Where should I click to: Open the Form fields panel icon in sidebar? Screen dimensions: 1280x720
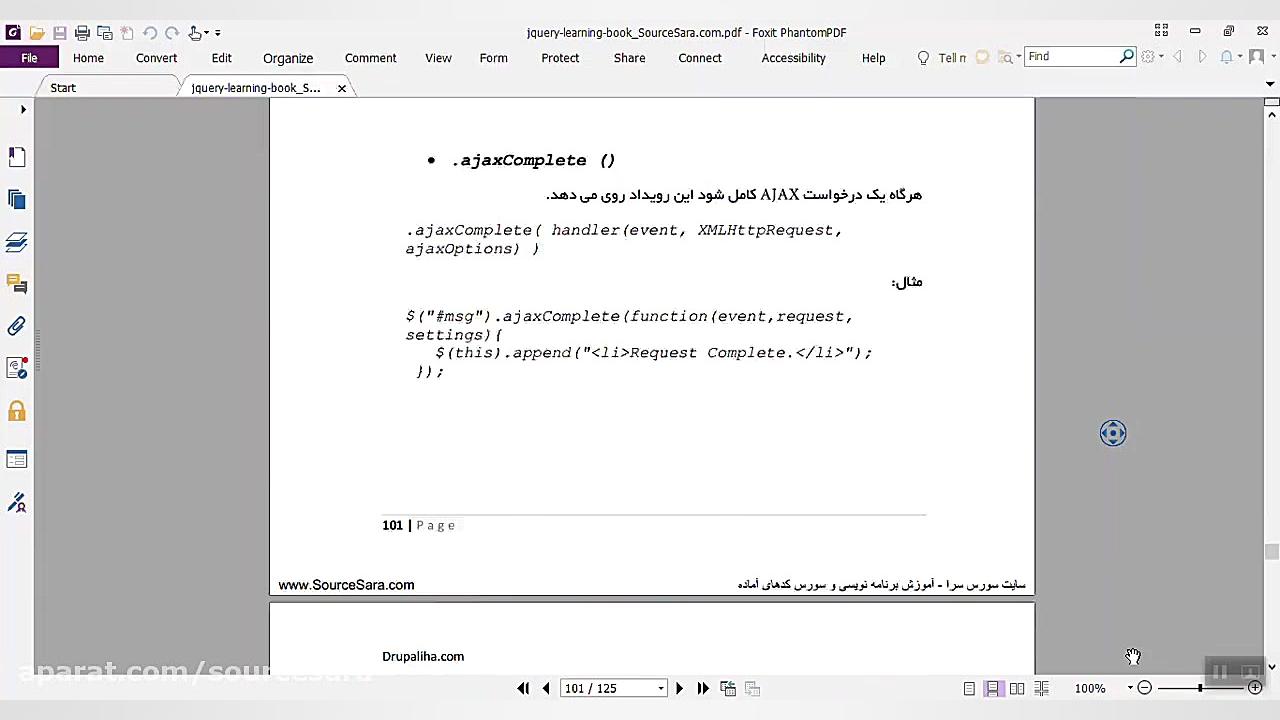point(17,459)
